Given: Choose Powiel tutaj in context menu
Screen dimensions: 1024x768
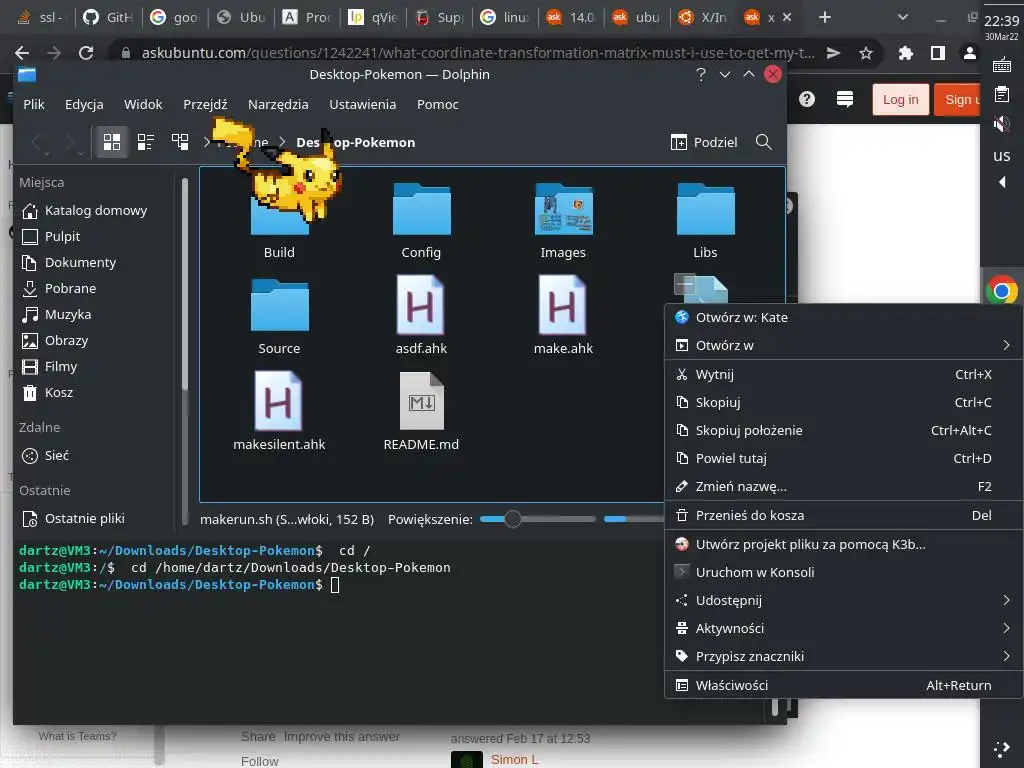Looking at the screenshot, I should click(844, 458).
